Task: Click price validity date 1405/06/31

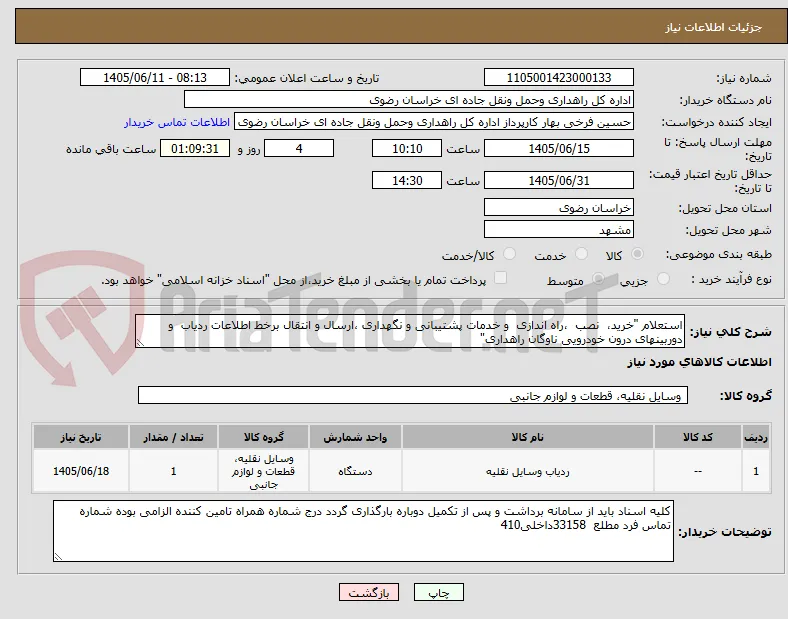Action: [x=559, y=180]
